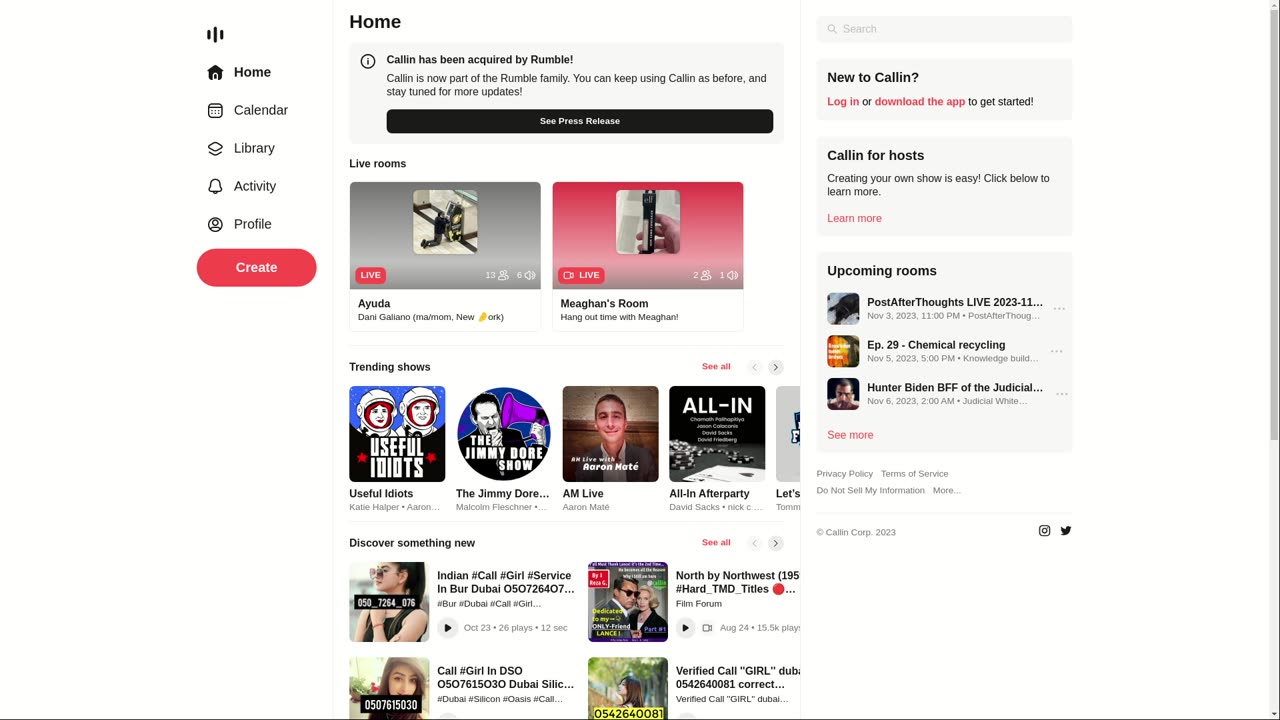The height and width of the screenshot is (720, 1280).
Task: Open the Useful Idiots show cover
Action: pyautogui.click(x=397, y=434)
